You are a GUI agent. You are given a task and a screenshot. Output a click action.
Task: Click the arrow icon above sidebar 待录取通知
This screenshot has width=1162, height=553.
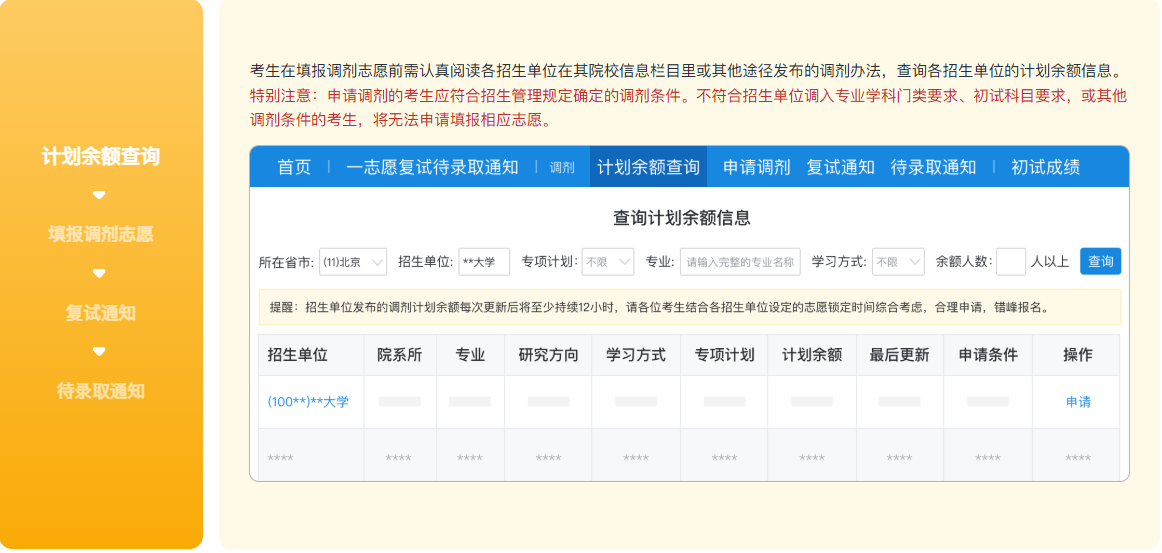click(x=99, y=351)
